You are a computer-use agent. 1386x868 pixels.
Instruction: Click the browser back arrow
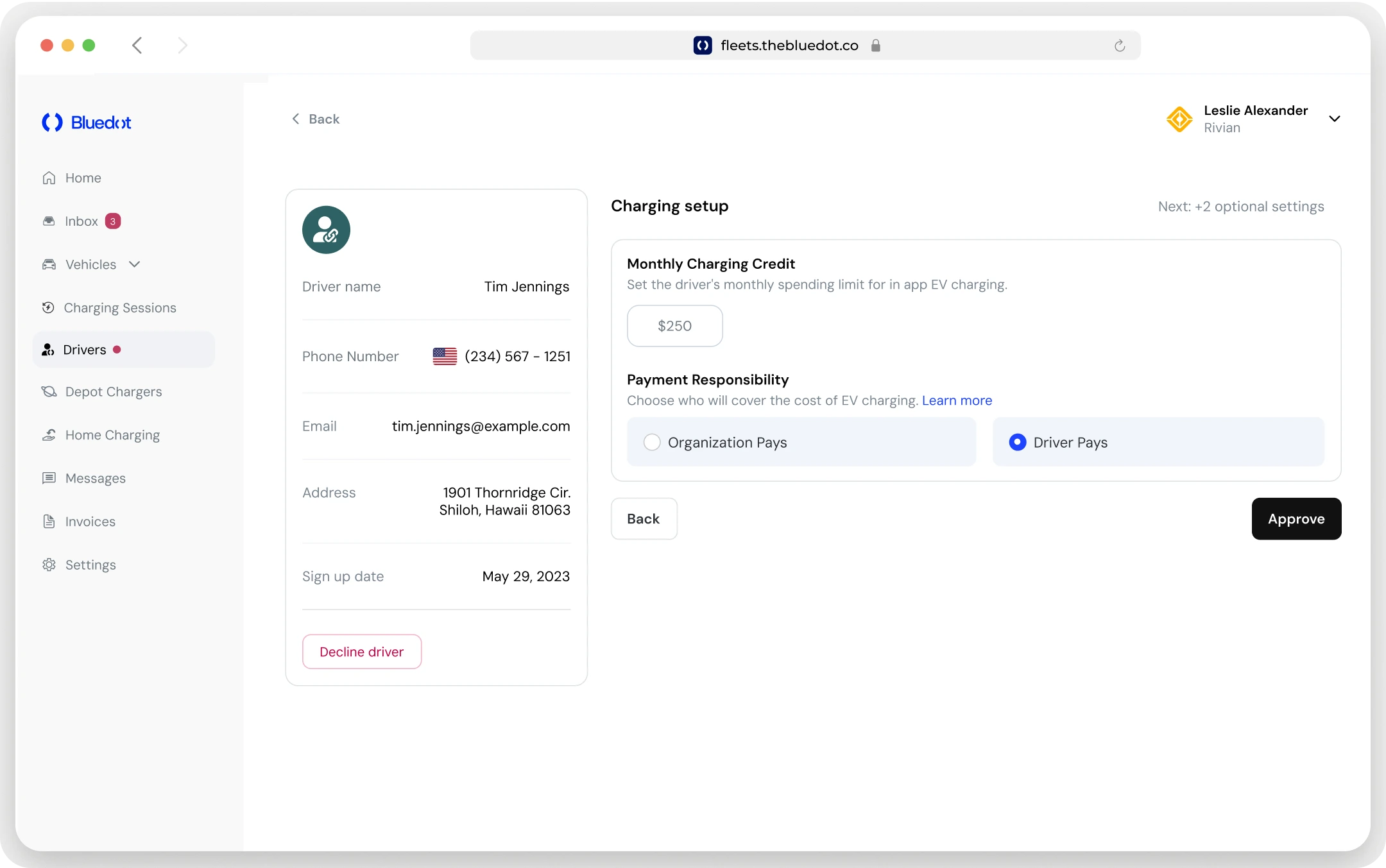point(137,45)
